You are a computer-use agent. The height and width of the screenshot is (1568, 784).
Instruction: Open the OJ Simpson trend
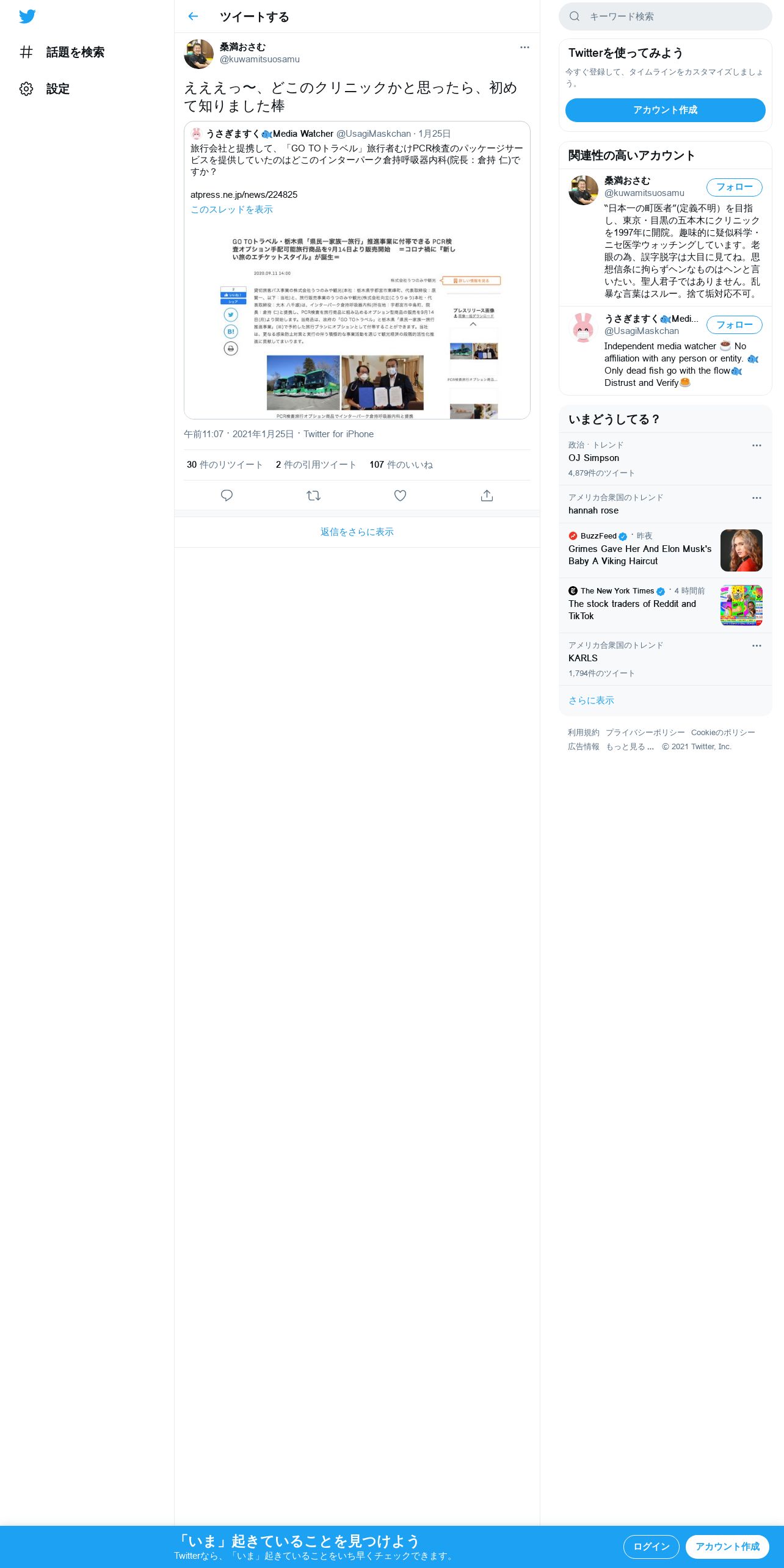coord(666,459)
